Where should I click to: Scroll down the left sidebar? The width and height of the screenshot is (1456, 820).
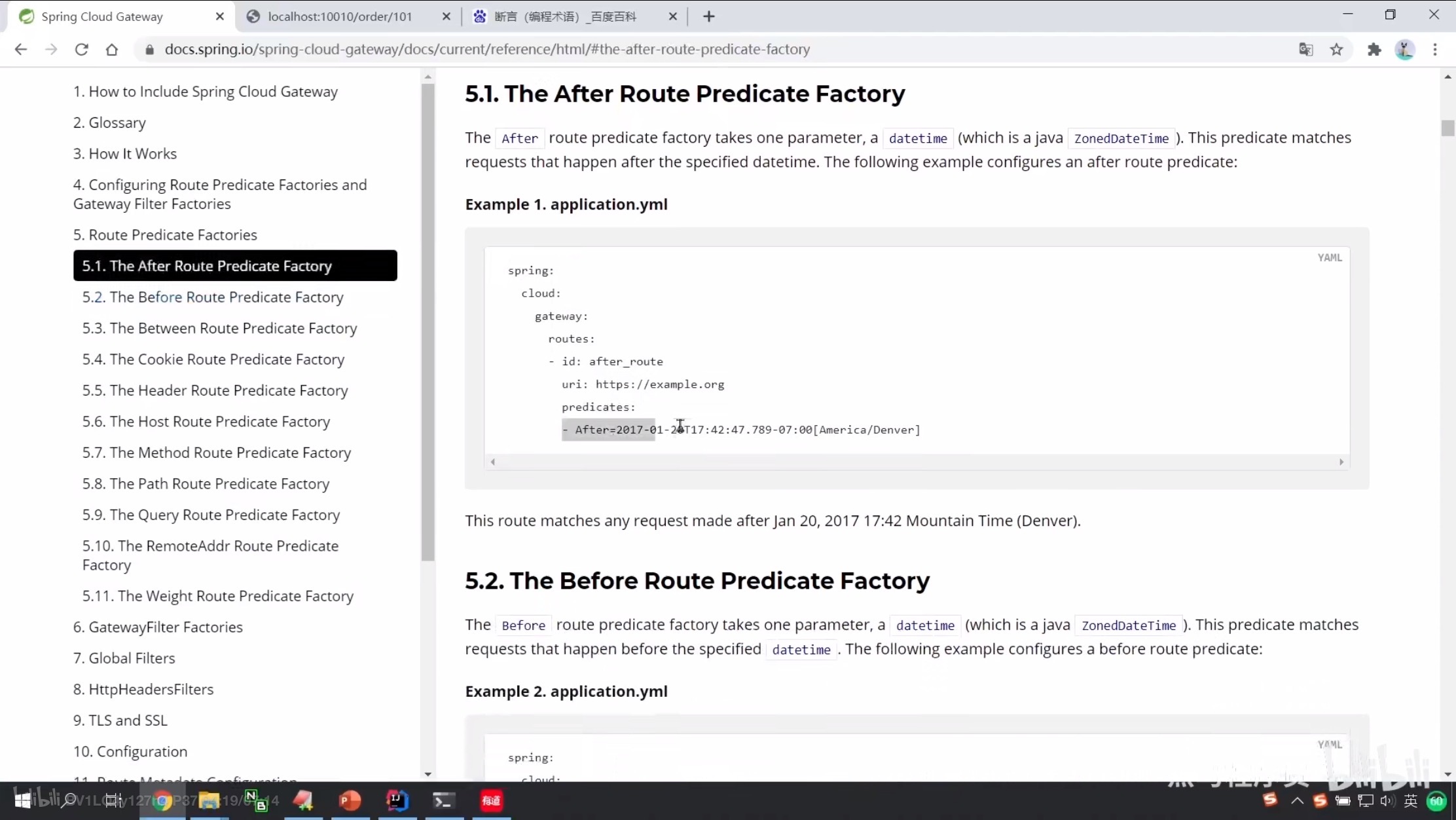click(428, 774)
